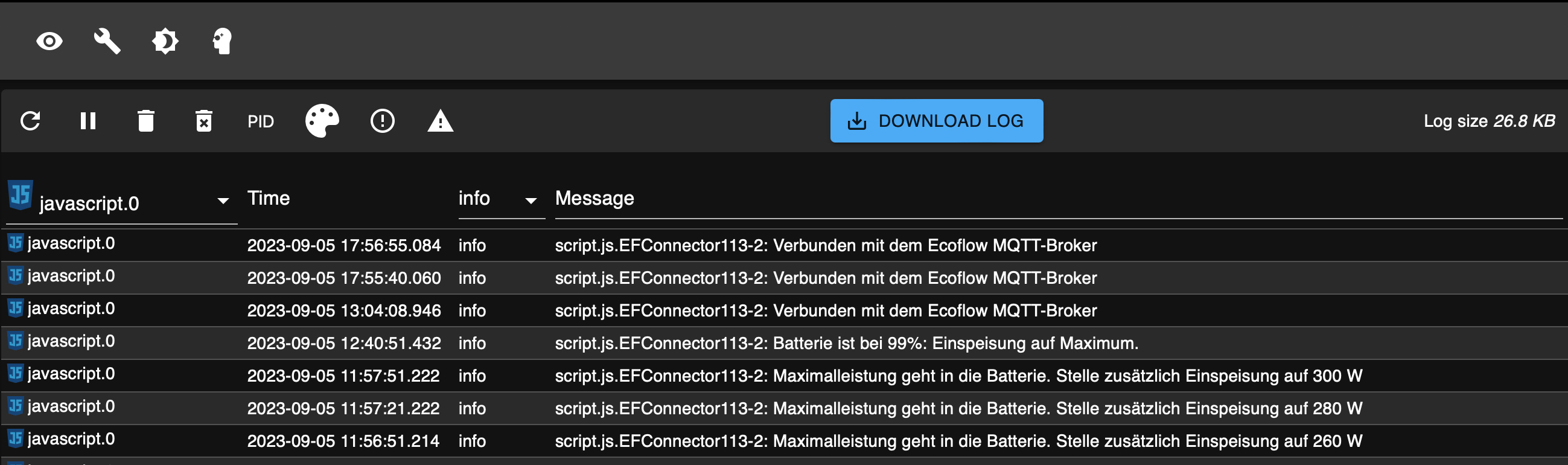Screen dimensions: 1568x465
Task: Click the message ending 'Einspeisung auf 300 W'
Action: pyautogui.click(x=958, y=376)
